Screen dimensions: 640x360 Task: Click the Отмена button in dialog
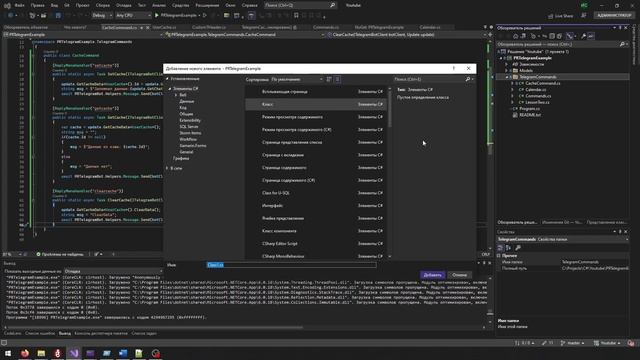(x=460, y=275)
